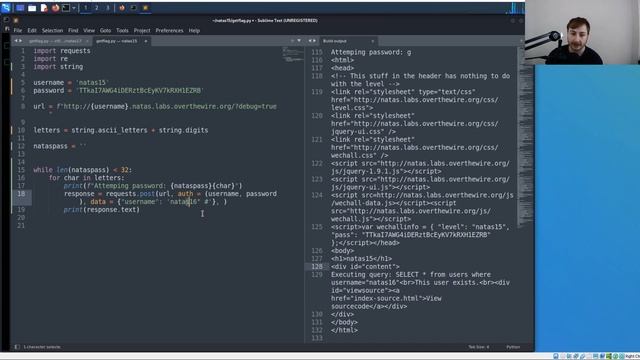Click the '<div id="content">' output line
The height and width of the screenshot is (360, 640).
pos(365,267)
